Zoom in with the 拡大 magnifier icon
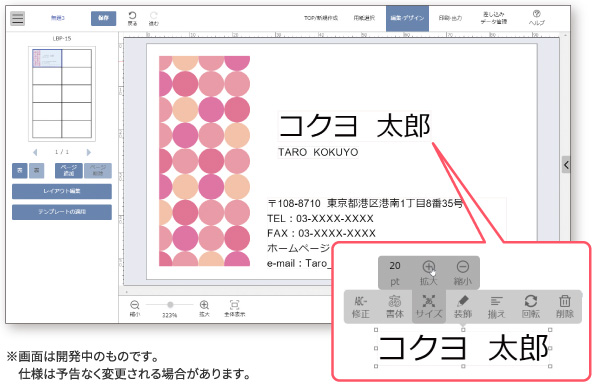596x386 pixels. pyautogui.click(x=204, y=308)
